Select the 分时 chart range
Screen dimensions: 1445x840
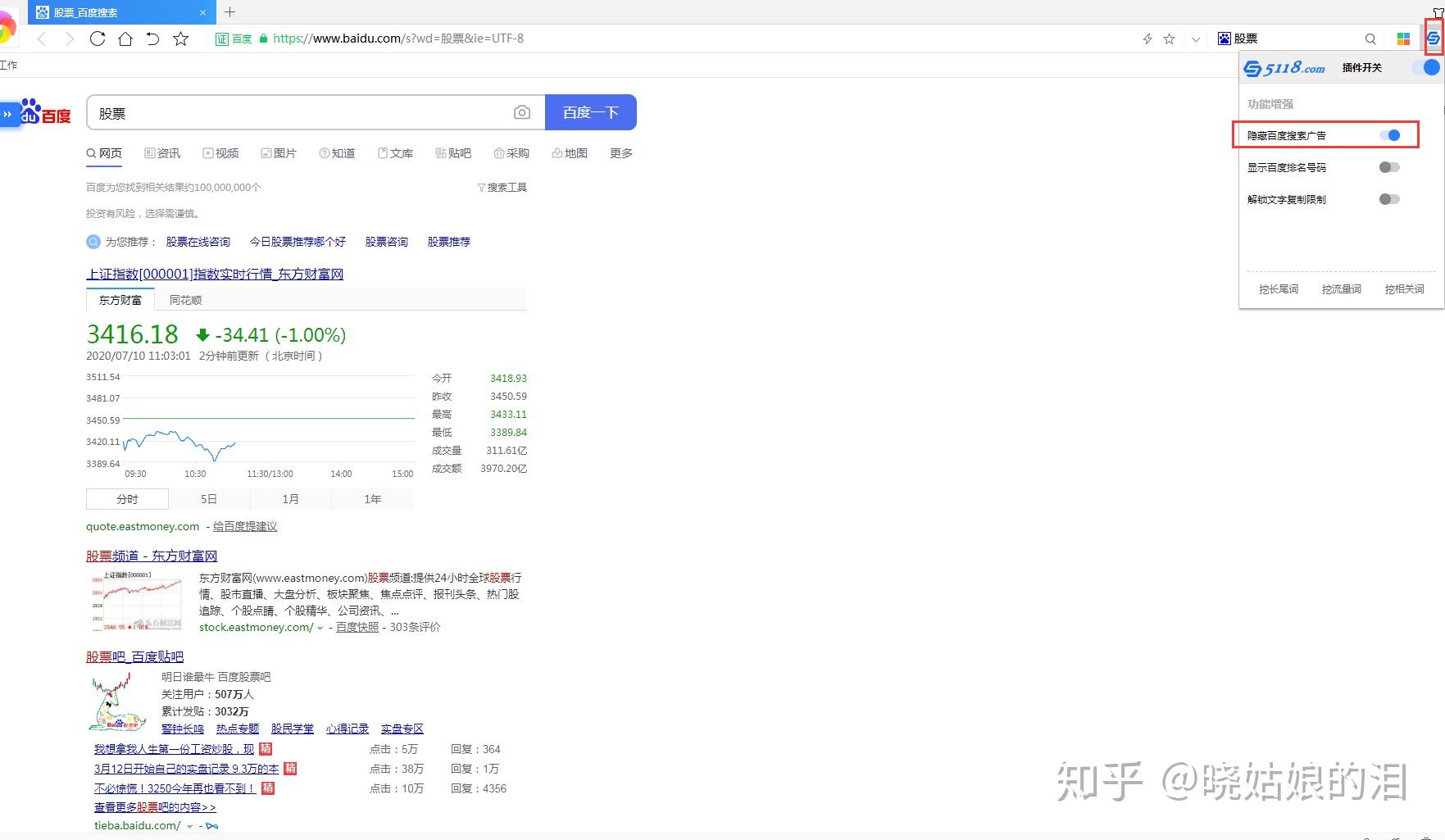coord(127,499)
